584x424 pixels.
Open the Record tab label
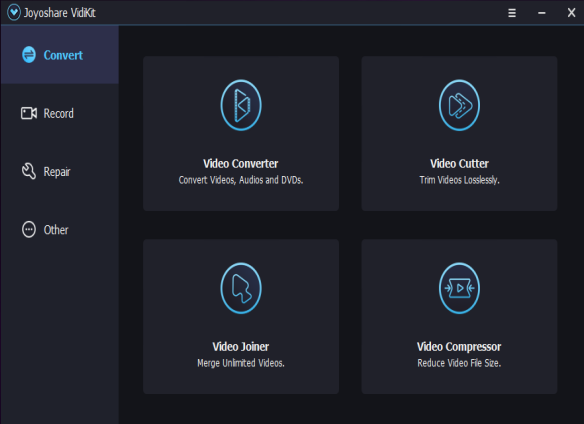(x=58, y=113)
